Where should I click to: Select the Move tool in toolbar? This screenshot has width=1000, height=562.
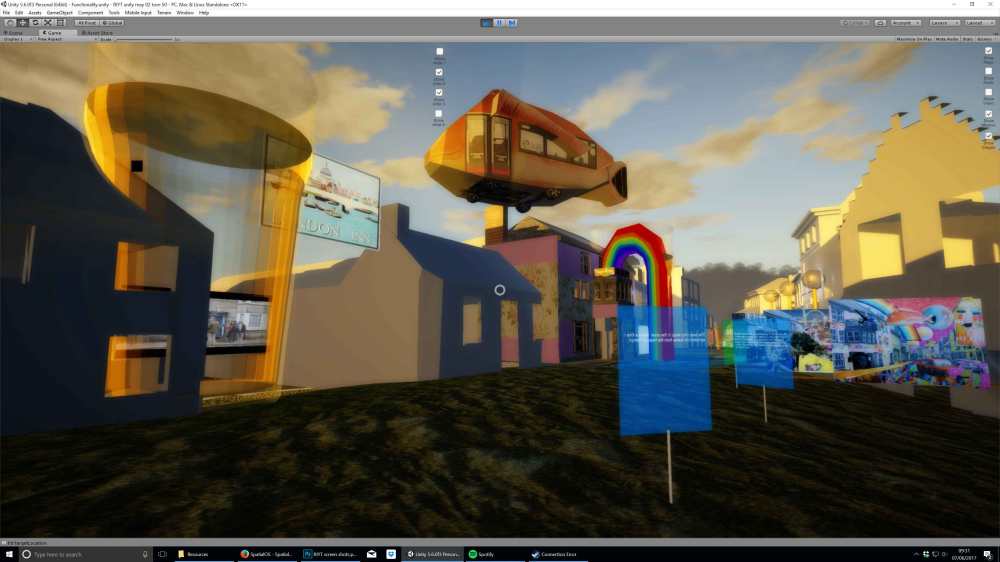(x=23, y=22)
